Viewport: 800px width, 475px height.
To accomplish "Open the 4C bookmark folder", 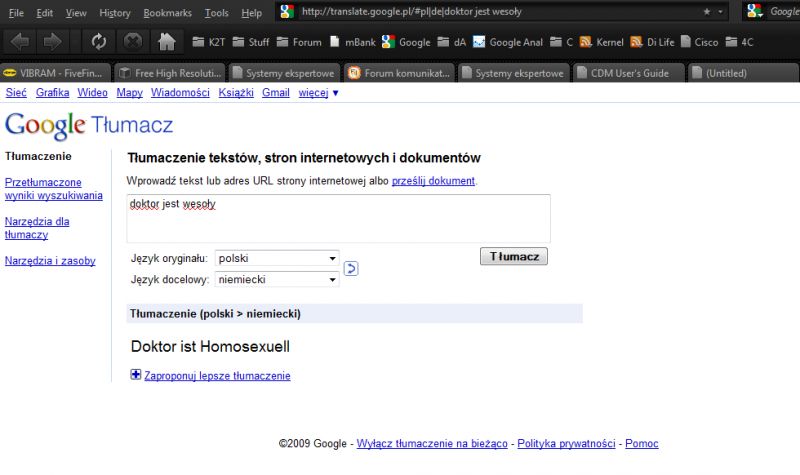I will pyautogui.click(x=739, y=42).
